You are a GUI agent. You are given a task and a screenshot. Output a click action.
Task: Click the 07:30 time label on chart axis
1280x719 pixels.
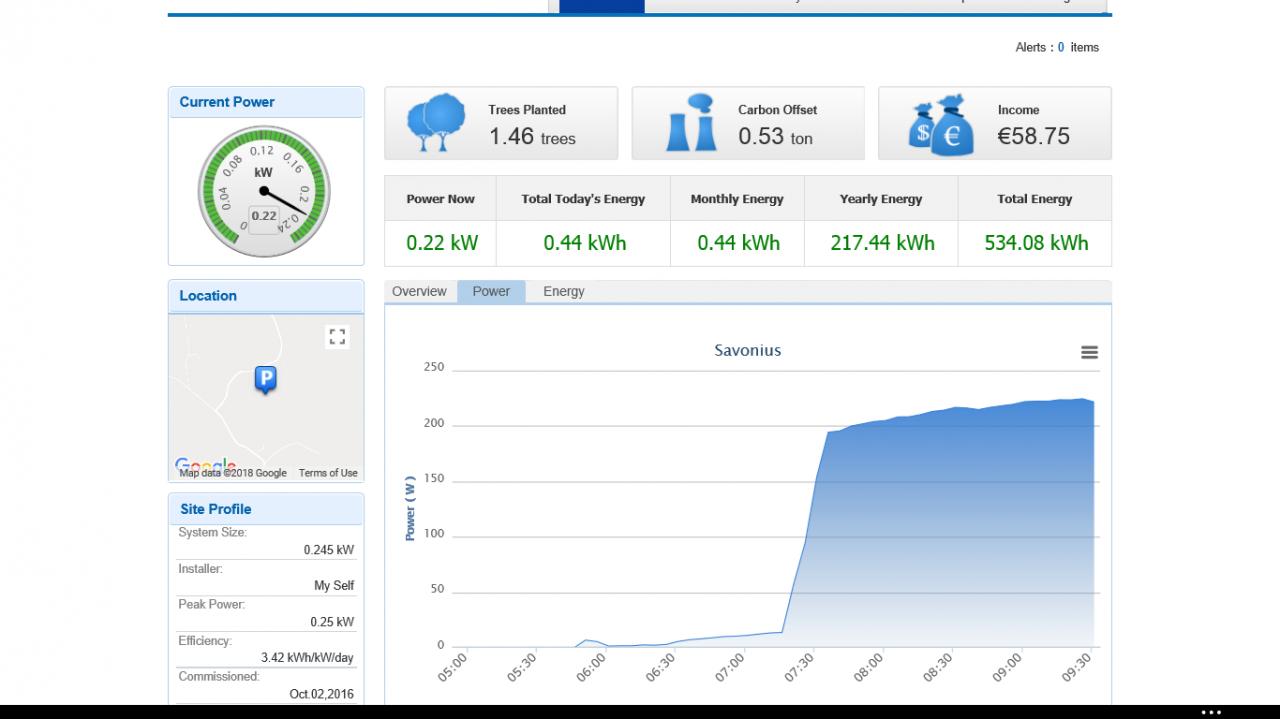(800, 667)
